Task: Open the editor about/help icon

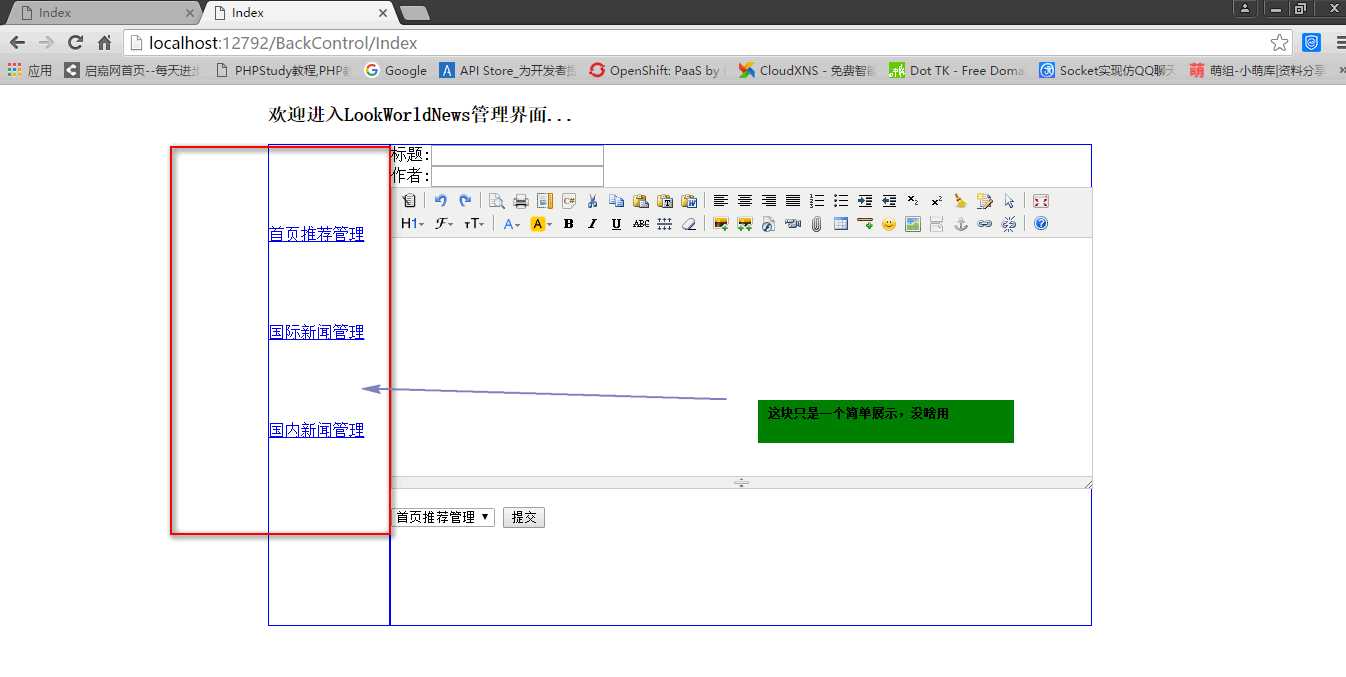Action: pos(1041,224)
